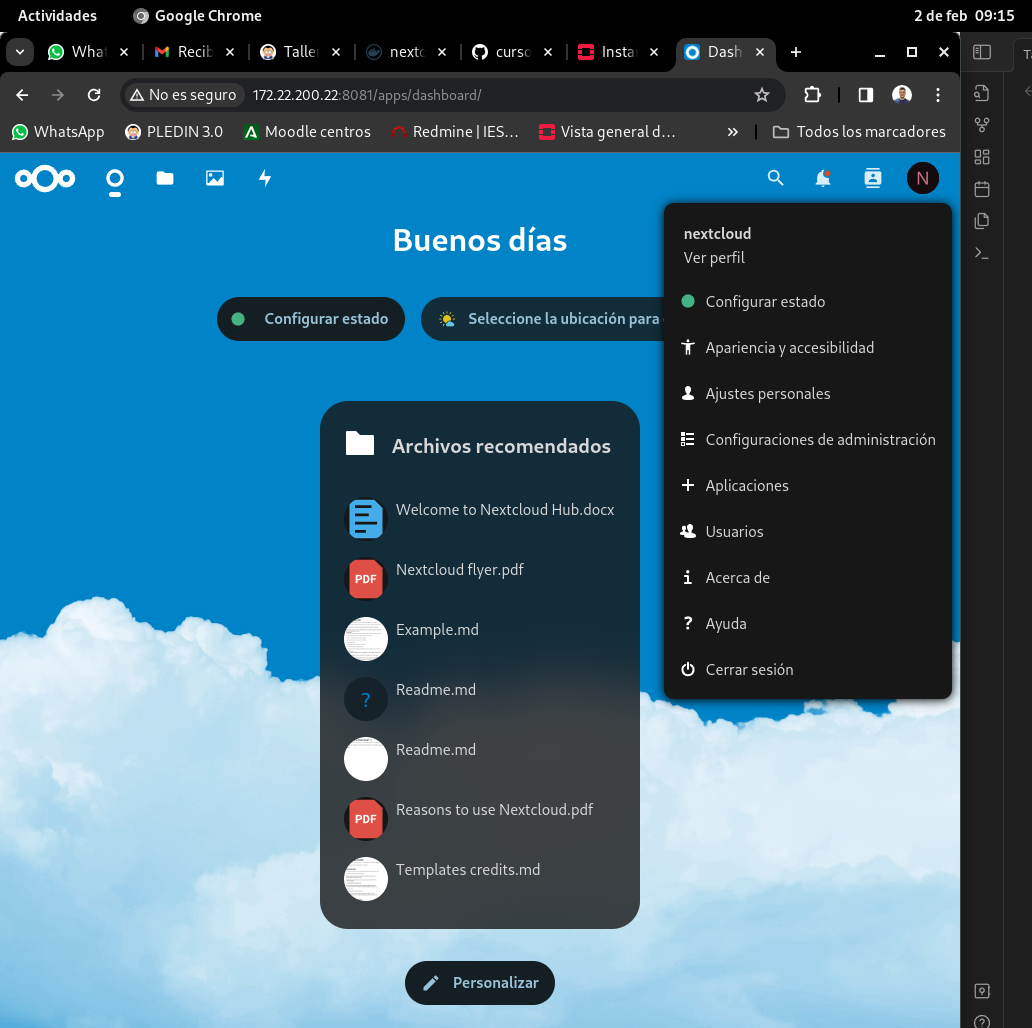Click the browser back arrow

click(x=22, y=95)
